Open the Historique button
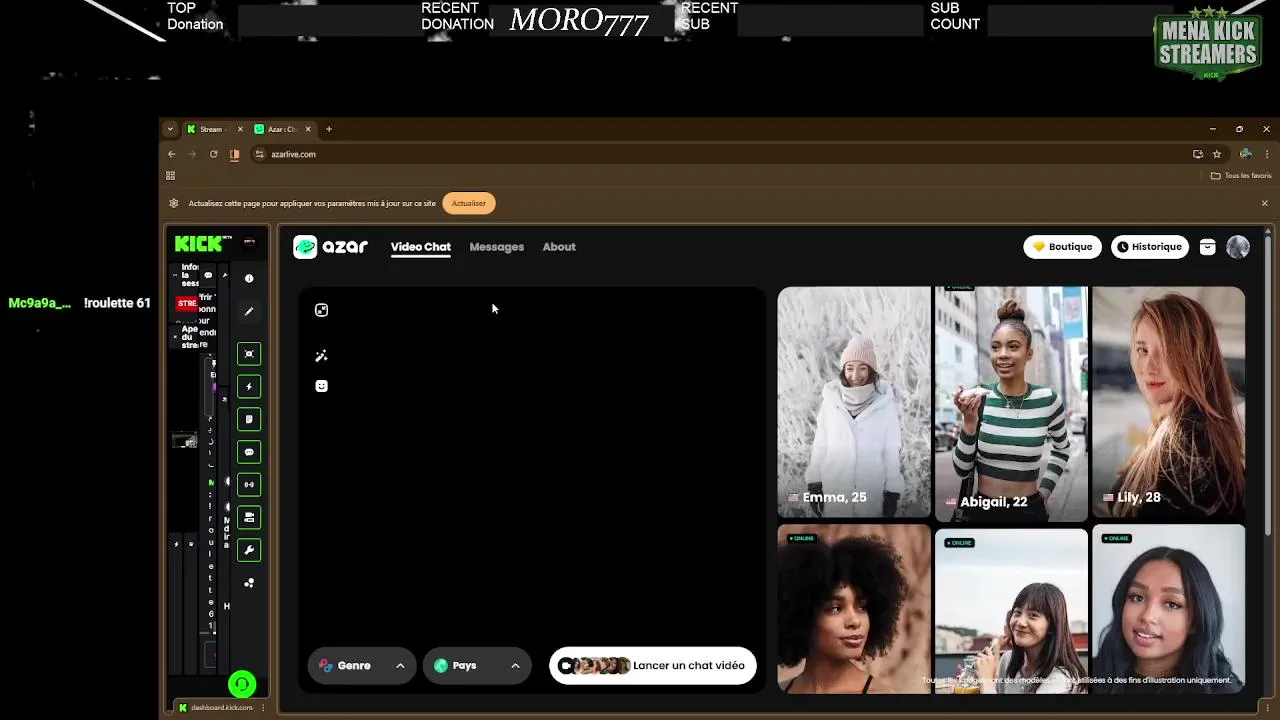Viewport: 1280px width, 720px height. coord(1150,247)
